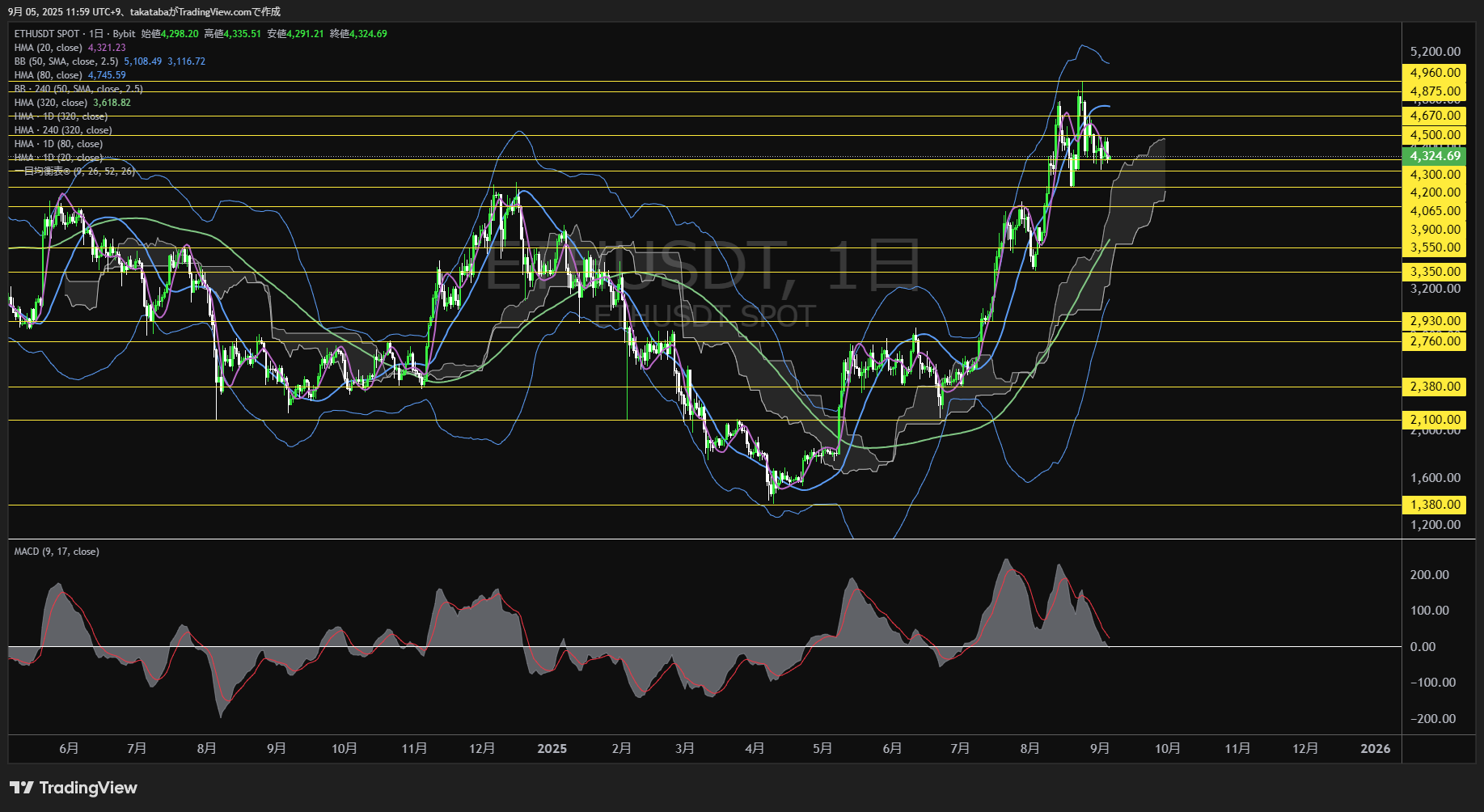The image size is (1484, 812).
Task: Select the 2,930.00 yellow price label
Action: pos(1435,321)
